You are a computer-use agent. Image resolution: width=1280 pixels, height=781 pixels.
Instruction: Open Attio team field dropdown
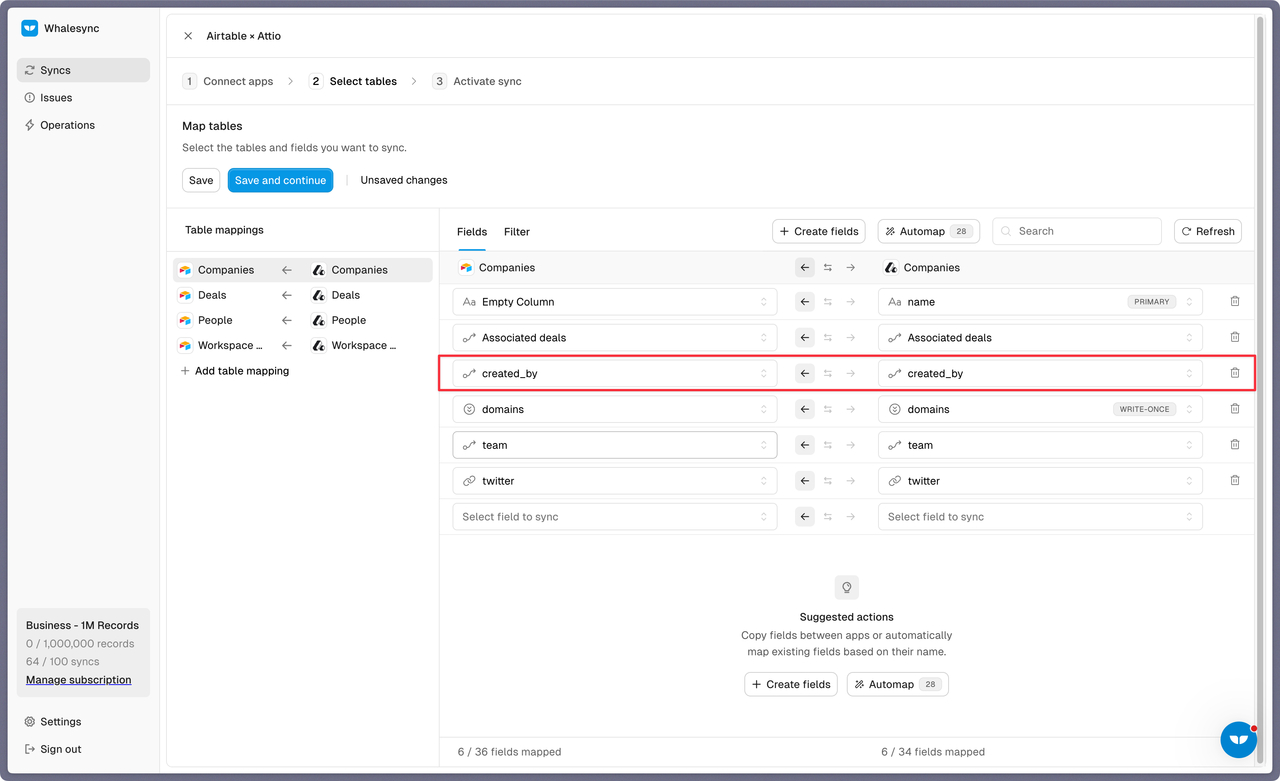1040,445
